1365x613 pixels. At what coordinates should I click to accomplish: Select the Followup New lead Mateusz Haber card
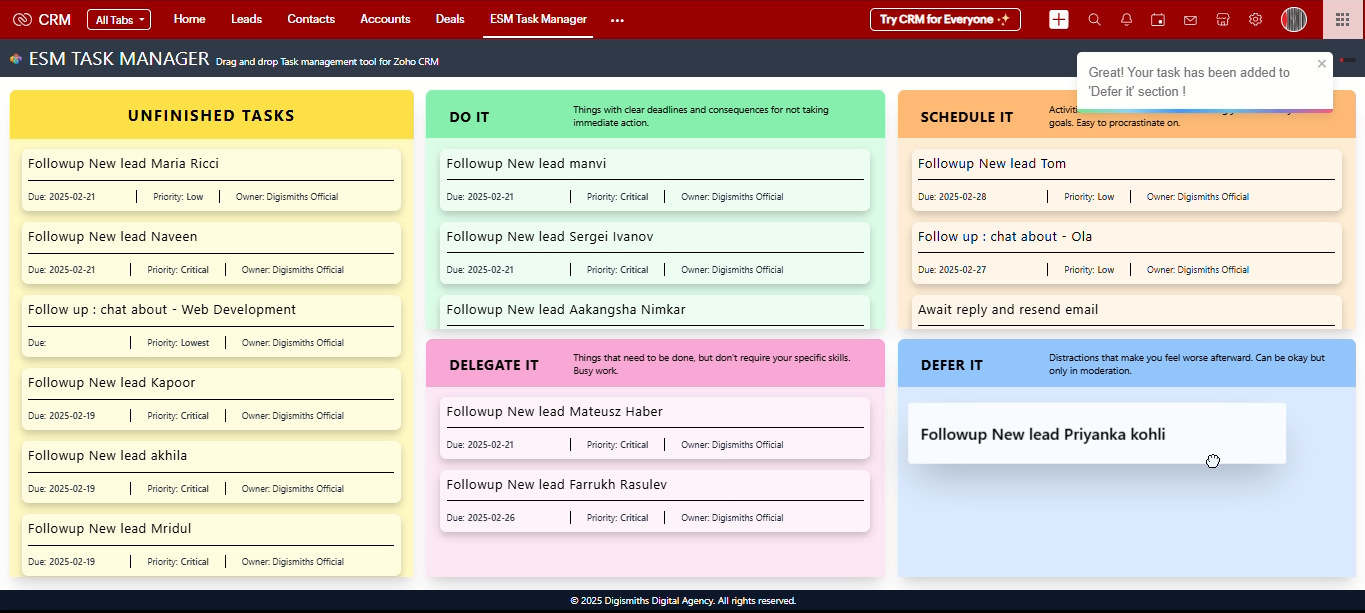(x=654, y=427)
